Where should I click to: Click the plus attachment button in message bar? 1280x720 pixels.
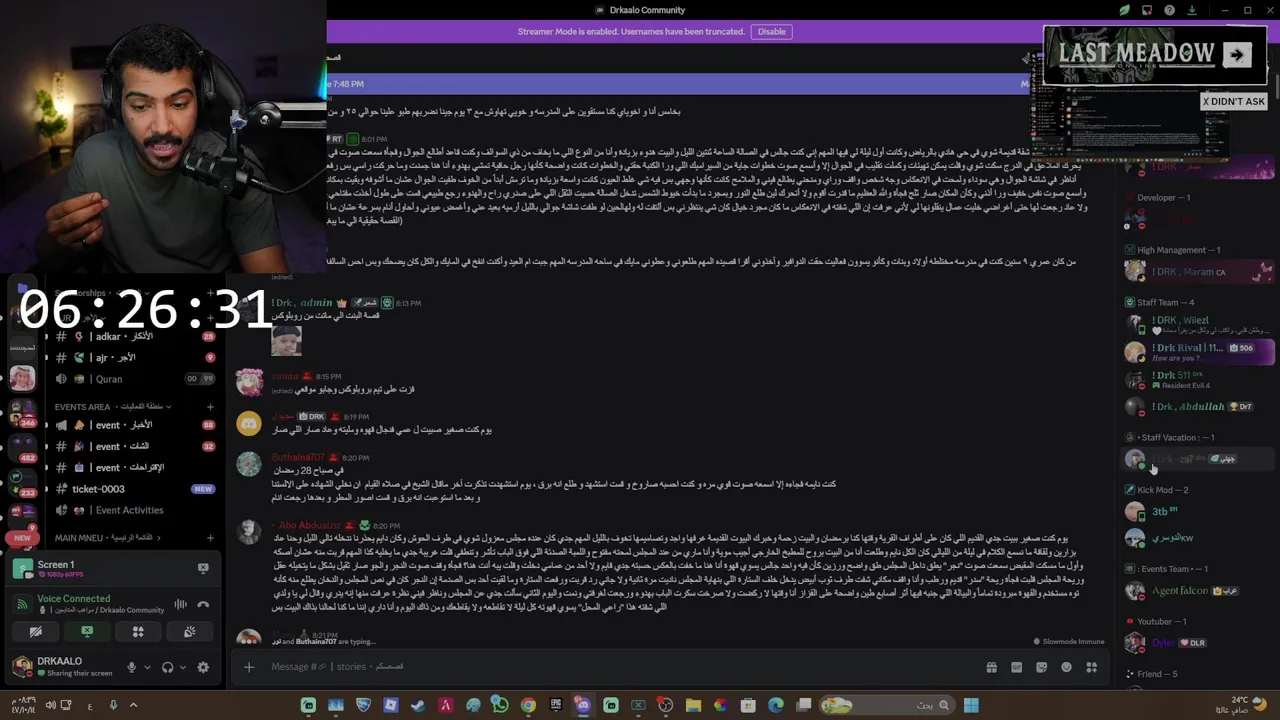[x=249, y=667]
